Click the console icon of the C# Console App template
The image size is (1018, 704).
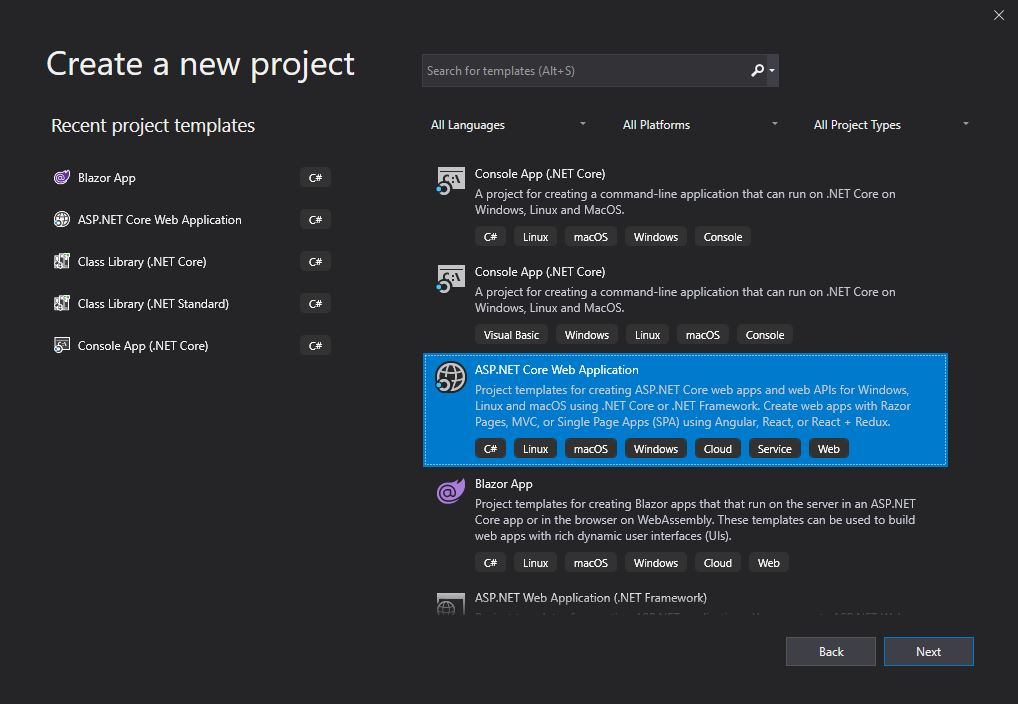point(451,181)
